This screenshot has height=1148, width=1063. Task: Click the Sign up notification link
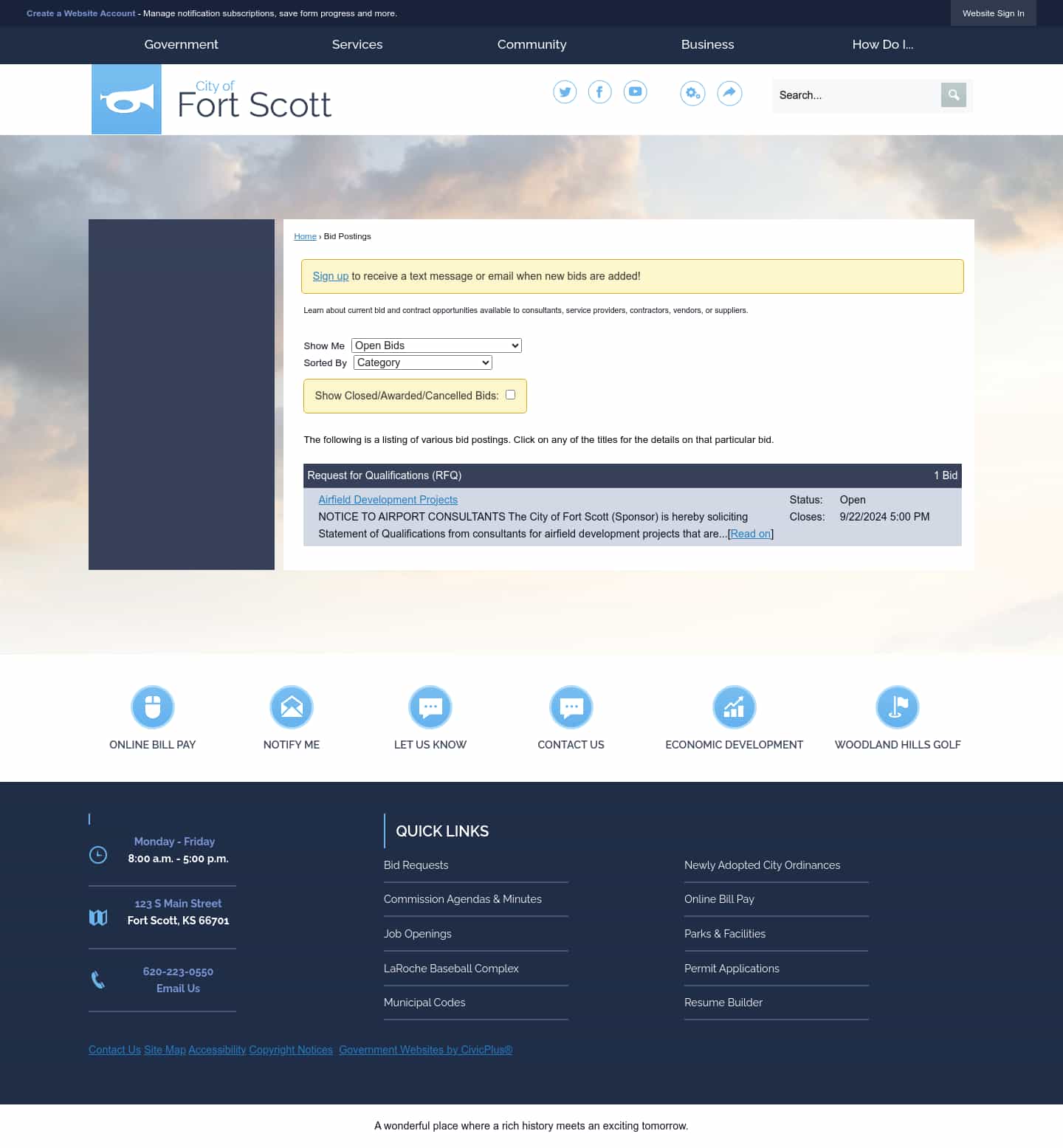[x=331, y=276]
